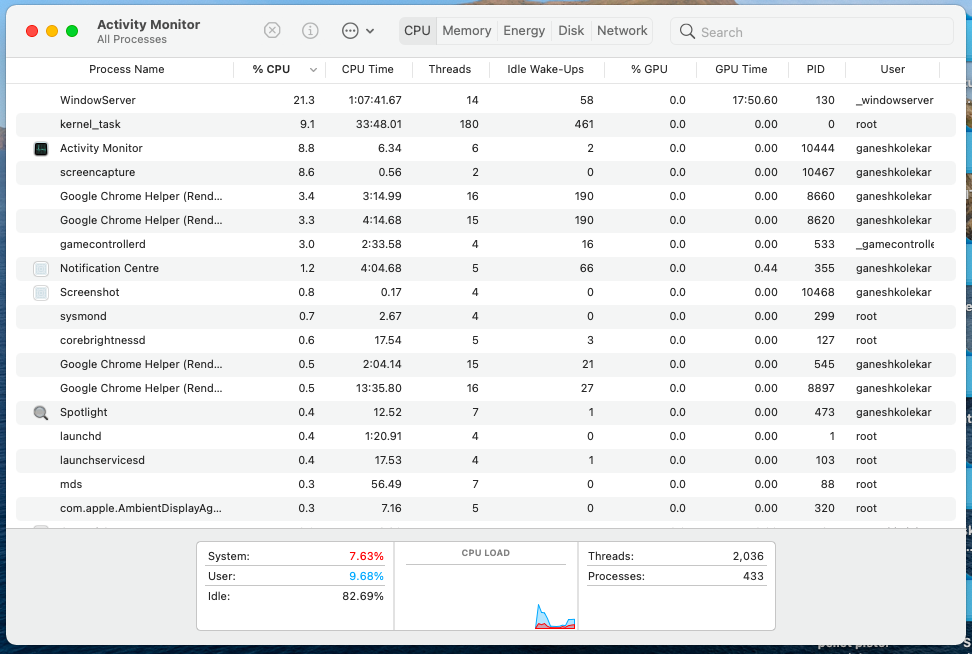
Task: Click Notification Centre GPU Time 0.44
Action: tap(766, 268)
